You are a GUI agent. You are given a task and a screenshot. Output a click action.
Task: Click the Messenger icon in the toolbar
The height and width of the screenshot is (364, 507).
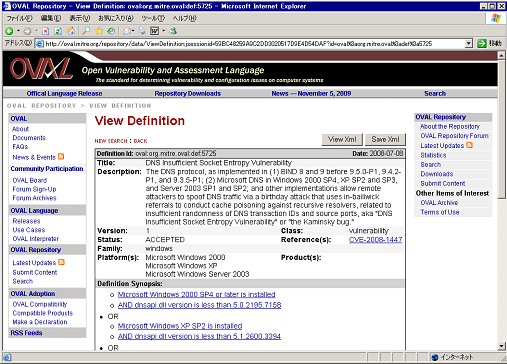click(173, 31)
